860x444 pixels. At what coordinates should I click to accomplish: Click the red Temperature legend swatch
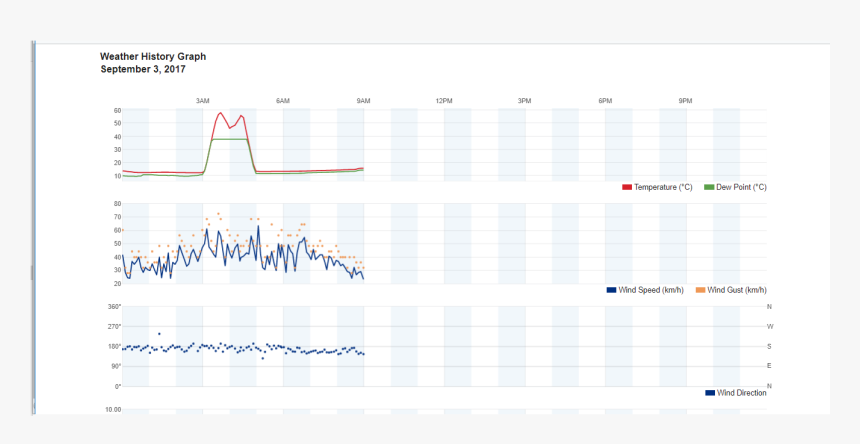pos(627,187)
